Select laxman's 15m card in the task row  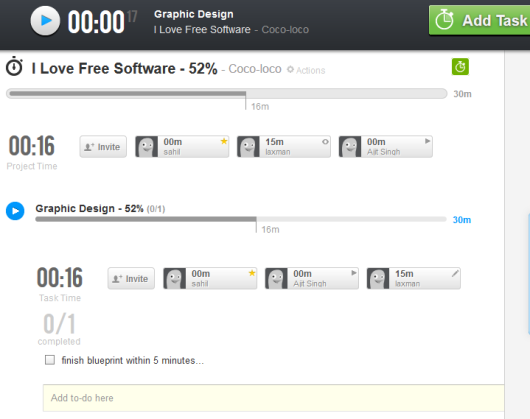click(413, 278)
